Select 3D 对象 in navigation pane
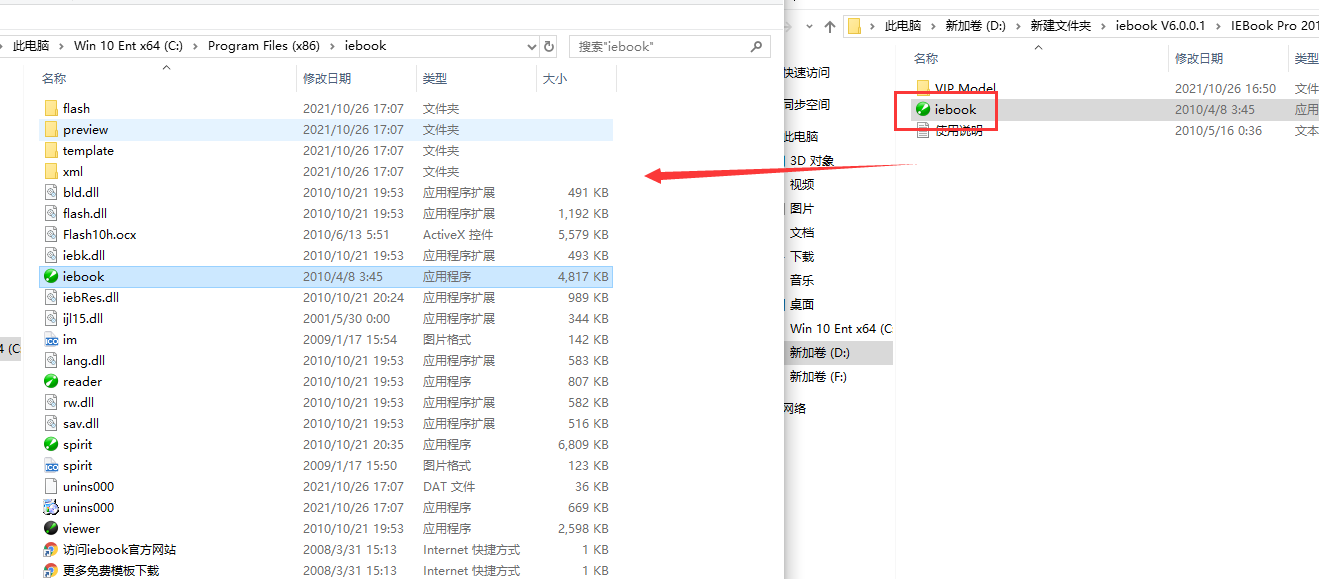The height and width of the screenshot is (579, 1319). pyautogui.click(x=812, y=161)
